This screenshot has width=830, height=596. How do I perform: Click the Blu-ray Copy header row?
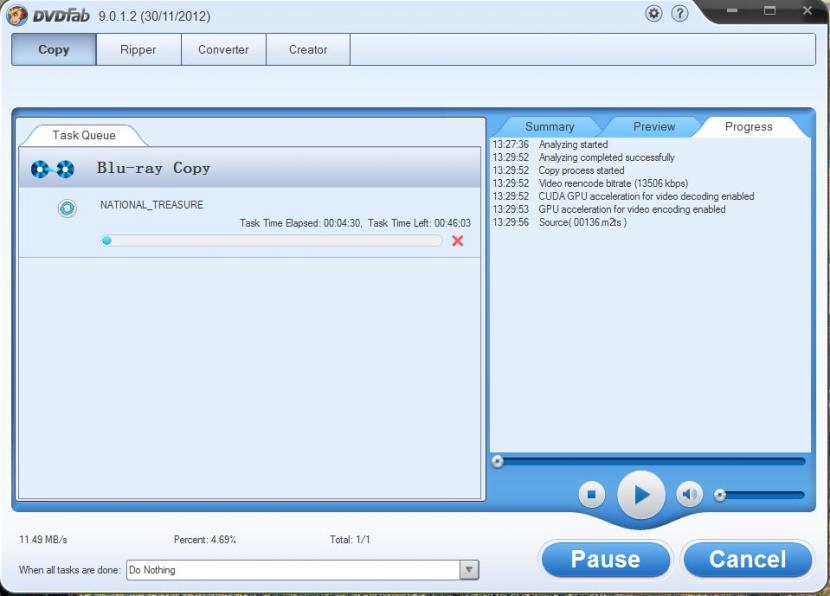click(x=250, y=168)
